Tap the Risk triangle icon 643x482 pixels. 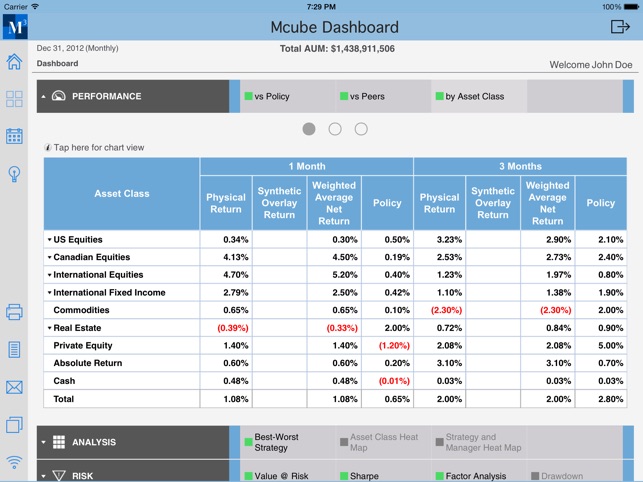(59, 476)
